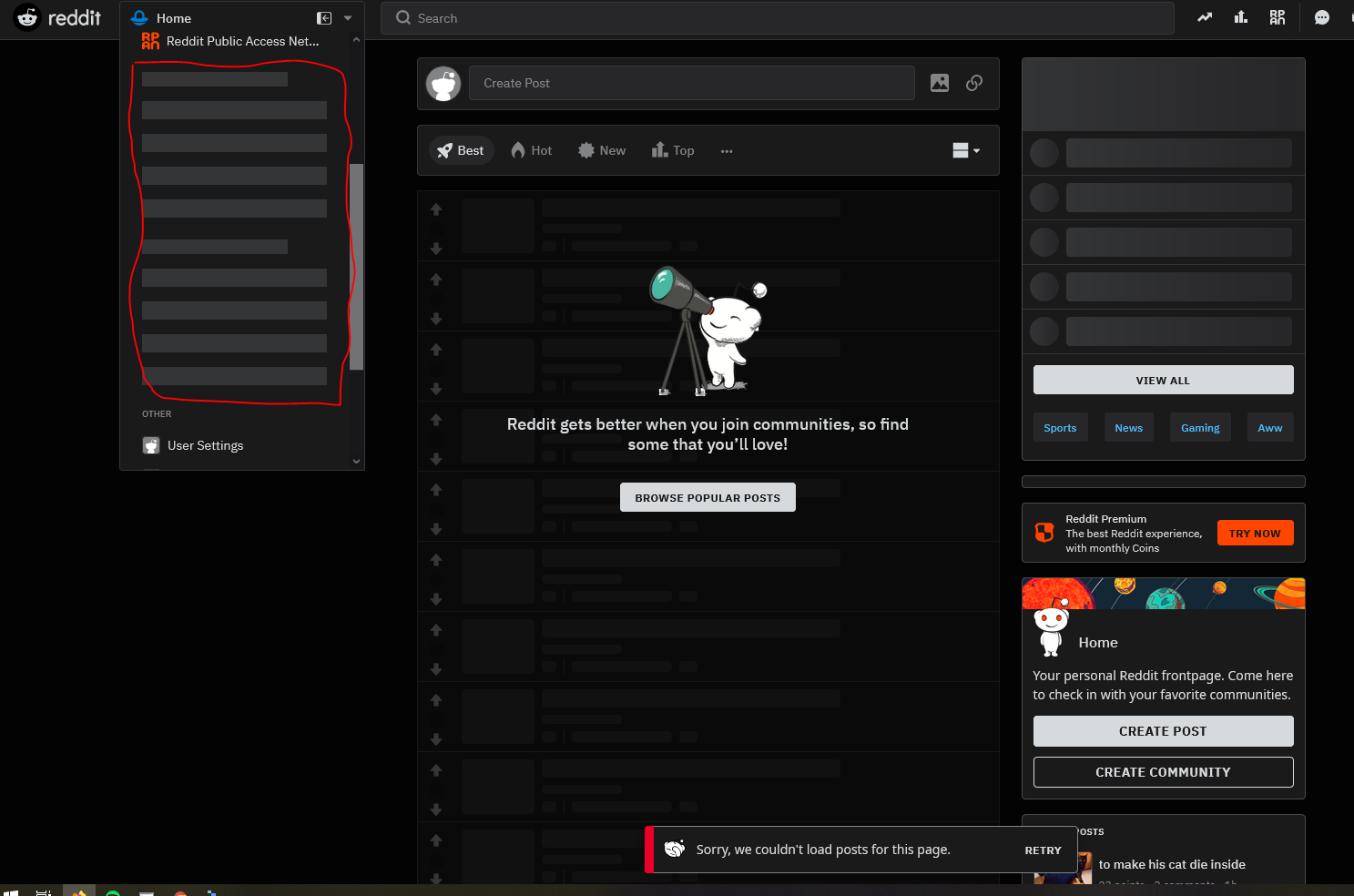Sort the feed by Top
Viewport: 1354px width, 896px height.
673,150
